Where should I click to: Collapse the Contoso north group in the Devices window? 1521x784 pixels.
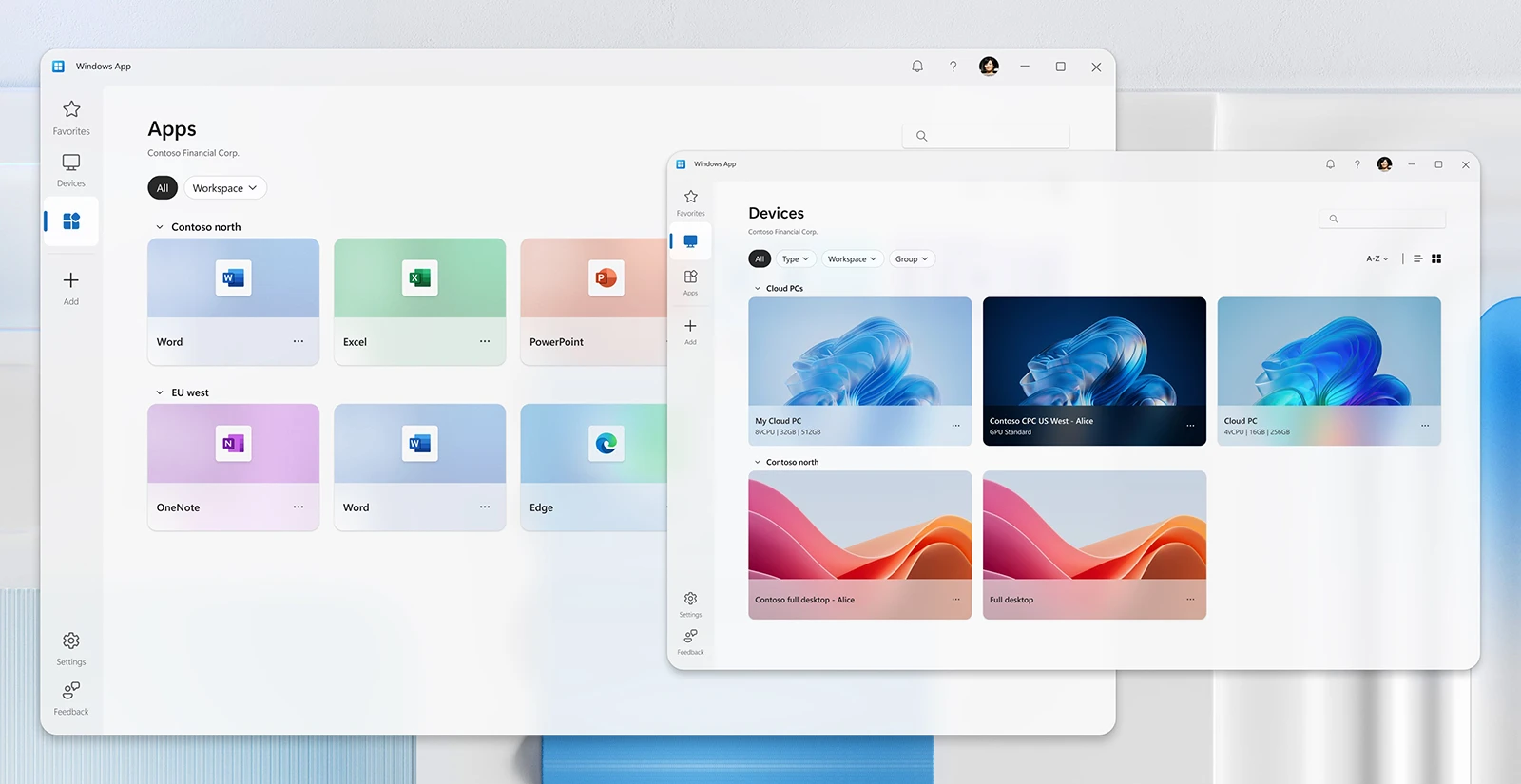[x=758, y=462]
